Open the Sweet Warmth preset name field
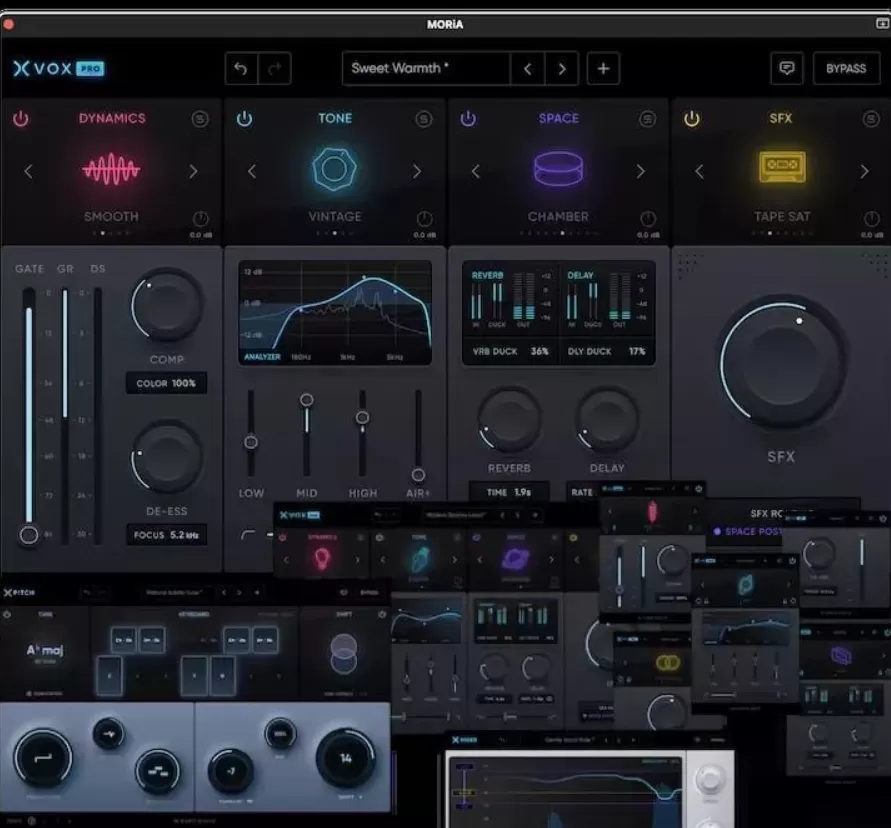Viewport: 891px width, 828px height. pyautogui.click(x=426, y=69)
